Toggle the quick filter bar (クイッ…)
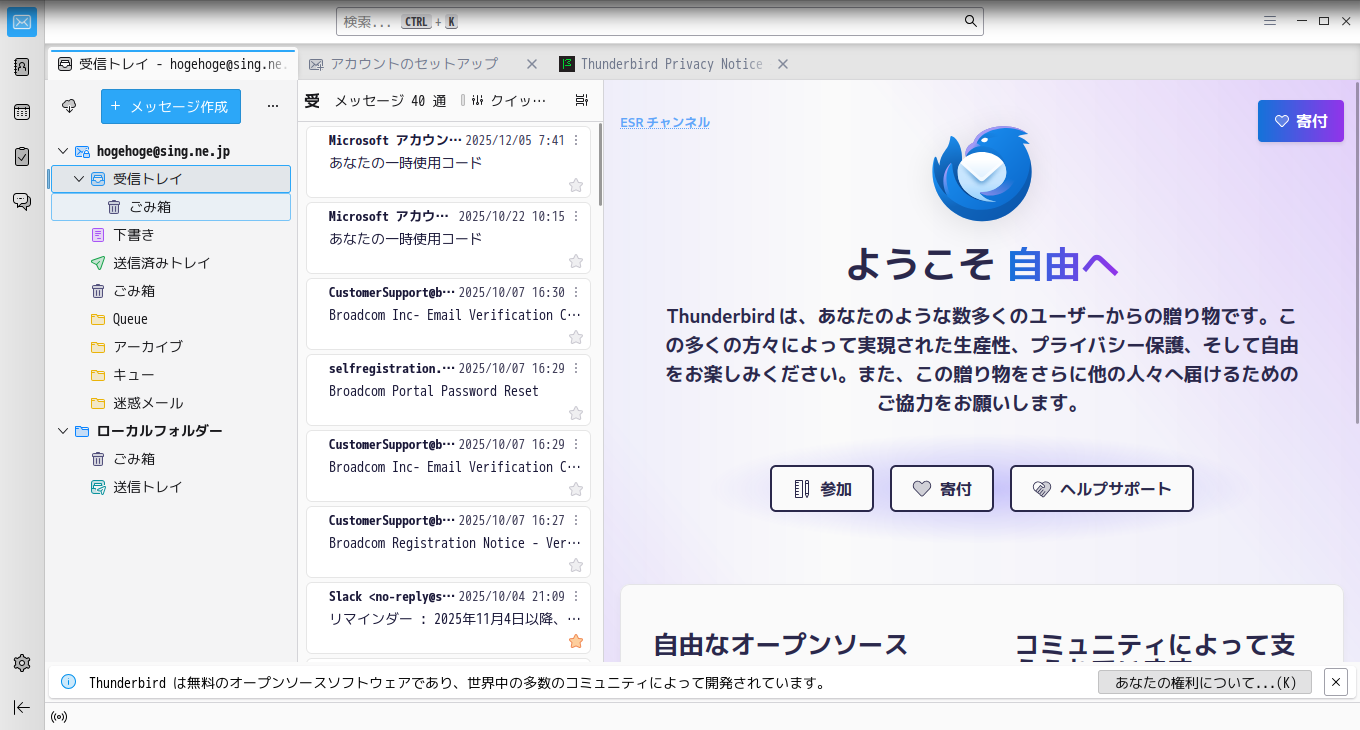 click(x=509, y=100)
